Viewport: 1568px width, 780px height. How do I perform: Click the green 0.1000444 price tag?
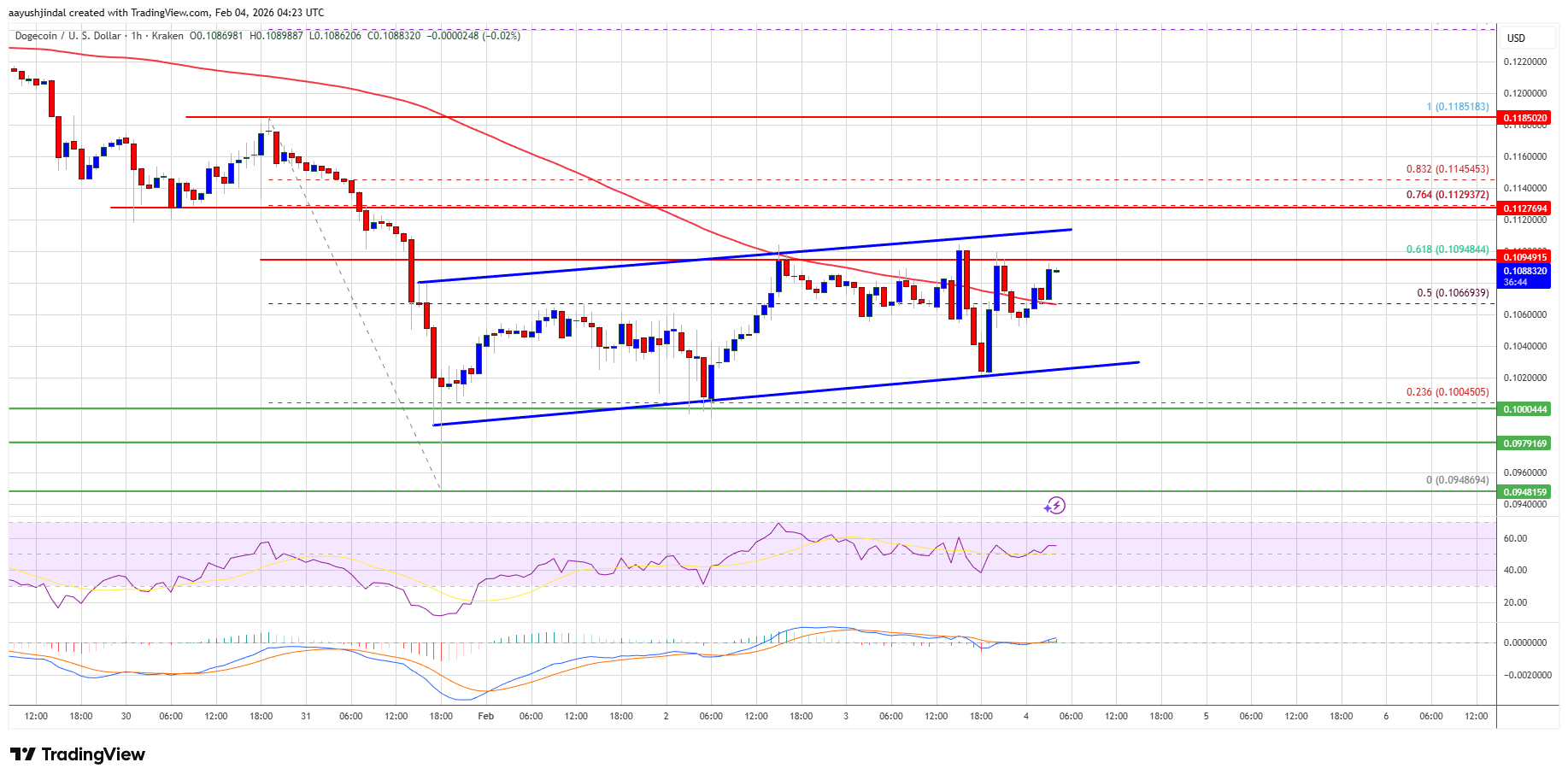(x=1524, y=409)
